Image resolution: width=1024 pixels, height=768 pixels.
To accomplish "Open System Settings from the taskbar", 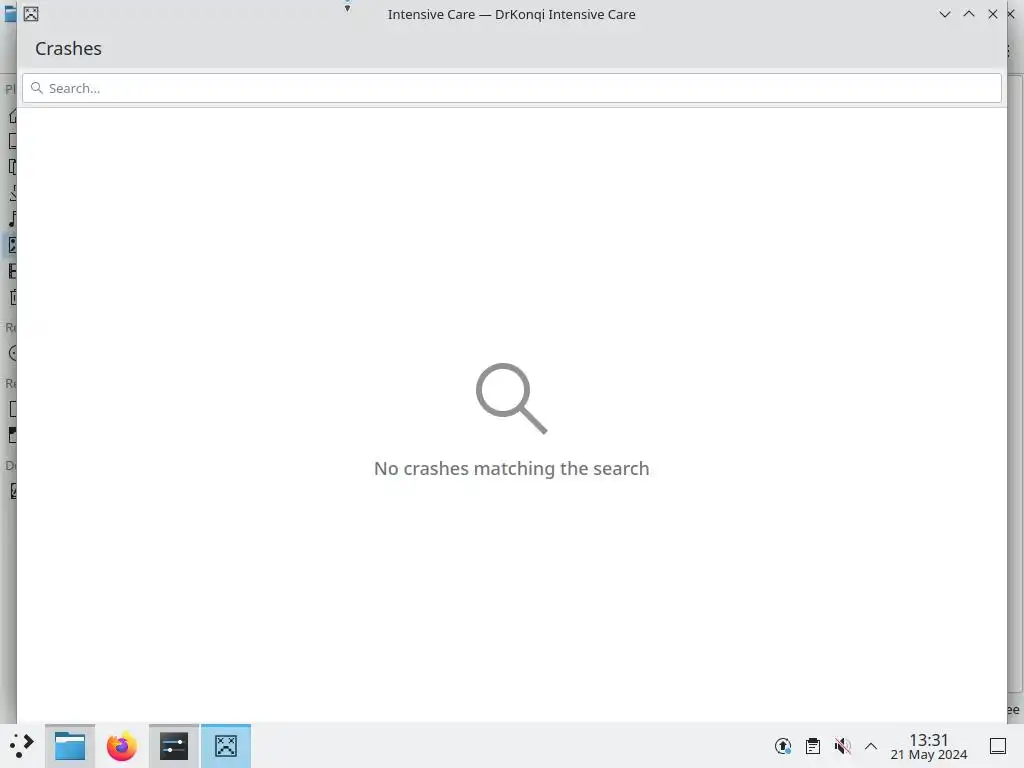I will [x=174, y=746].
